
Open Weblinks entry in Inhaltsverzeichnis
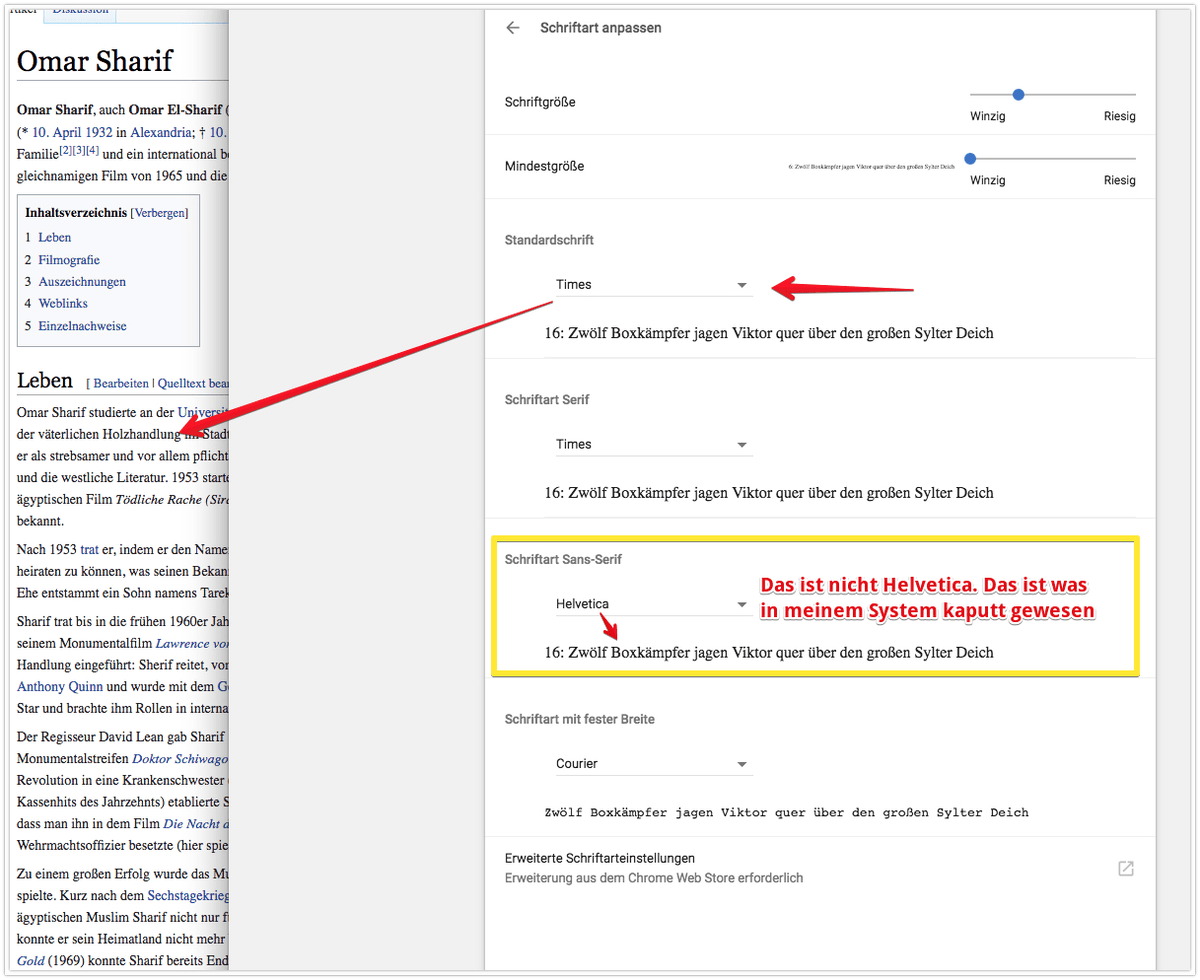(x=63, y=304)
